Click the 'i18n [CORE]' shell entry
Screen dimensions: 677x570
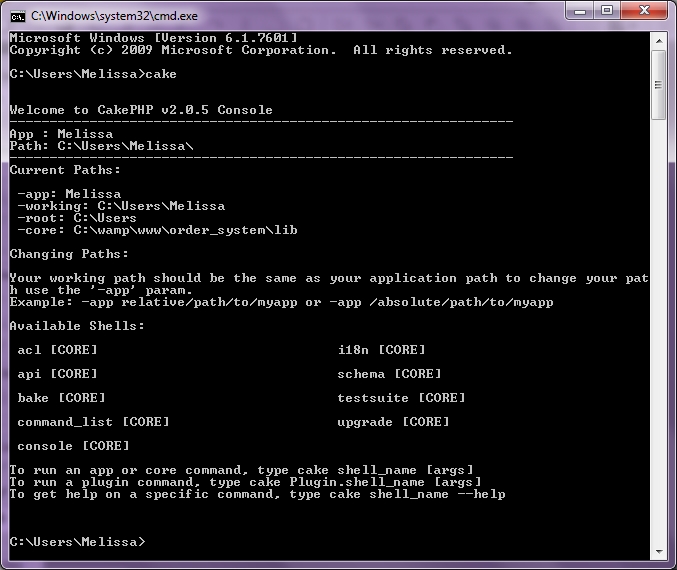coord(382,350)
